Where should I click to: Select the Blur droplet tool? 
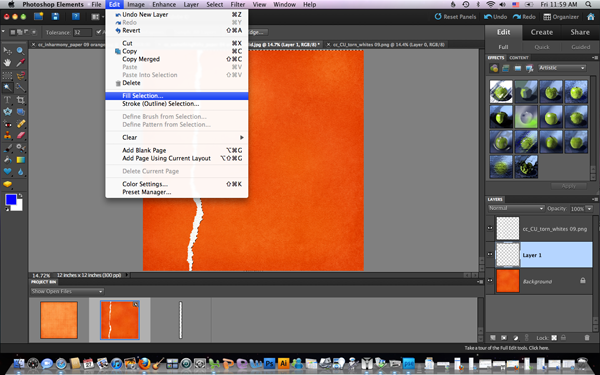[21, 171]
